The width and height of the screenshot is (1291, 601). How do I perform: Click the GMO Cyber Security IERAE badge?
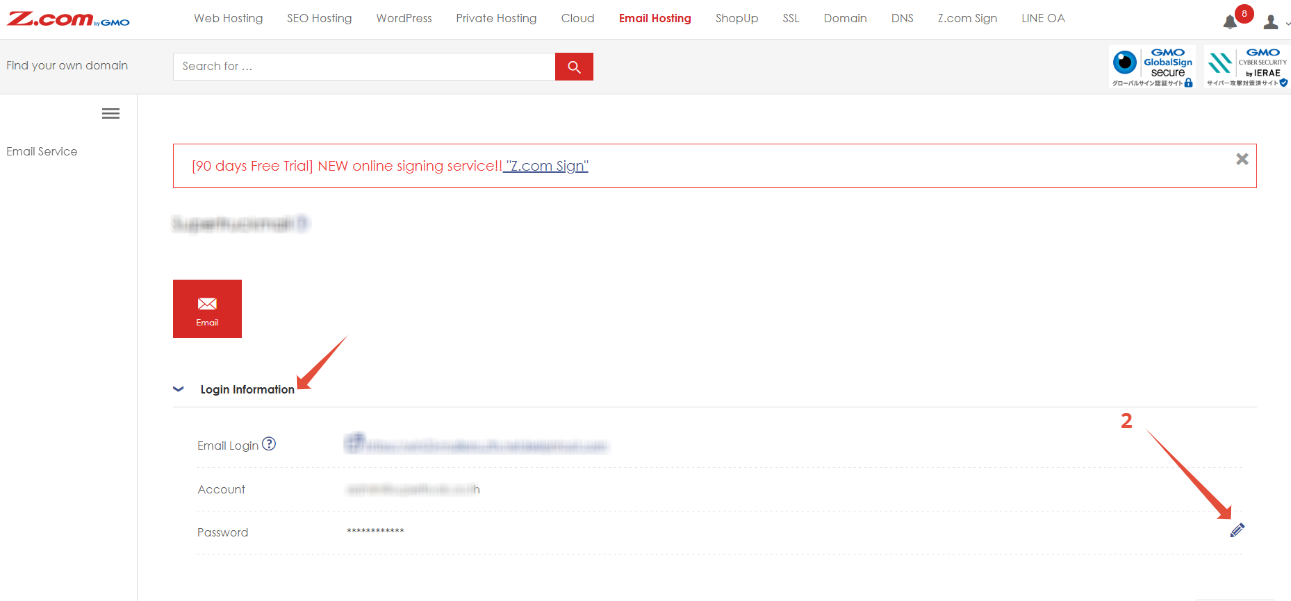[1246, 66]
